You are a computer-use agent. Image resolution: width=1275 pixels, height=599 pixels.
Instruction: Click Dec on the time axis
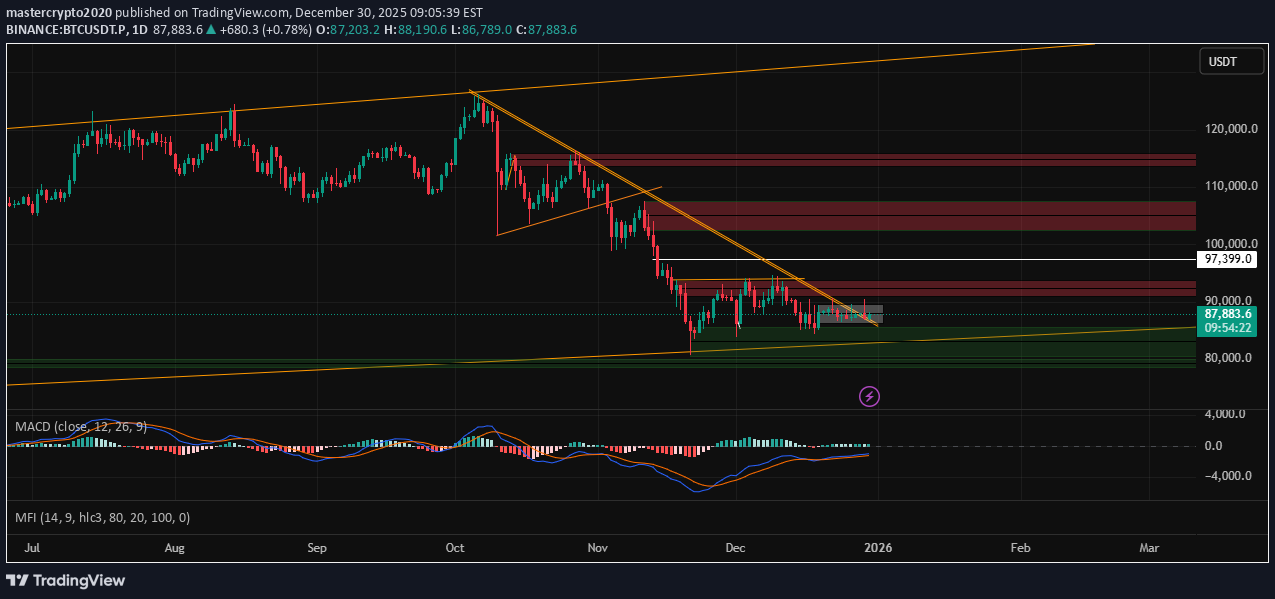[x=735, y=548]
